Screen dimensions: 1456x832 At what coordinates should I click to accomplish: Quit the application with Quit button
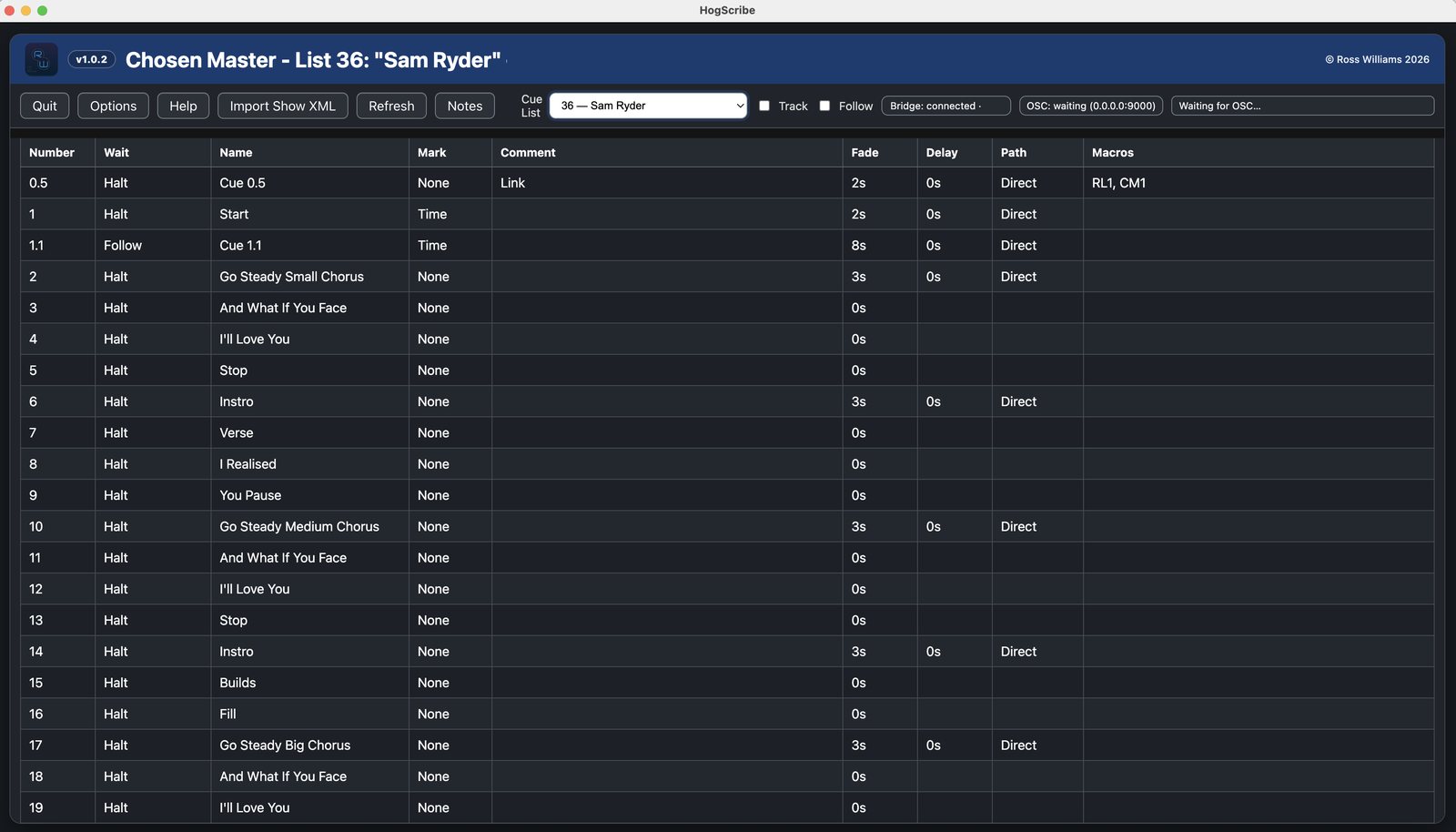tap(45, 106)
